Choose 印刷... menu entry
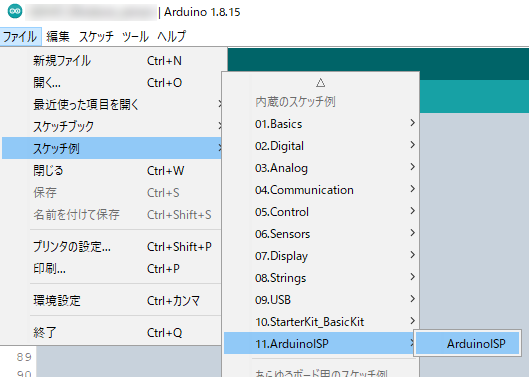The height and width of the screenshot is (377, 529). 112,269
